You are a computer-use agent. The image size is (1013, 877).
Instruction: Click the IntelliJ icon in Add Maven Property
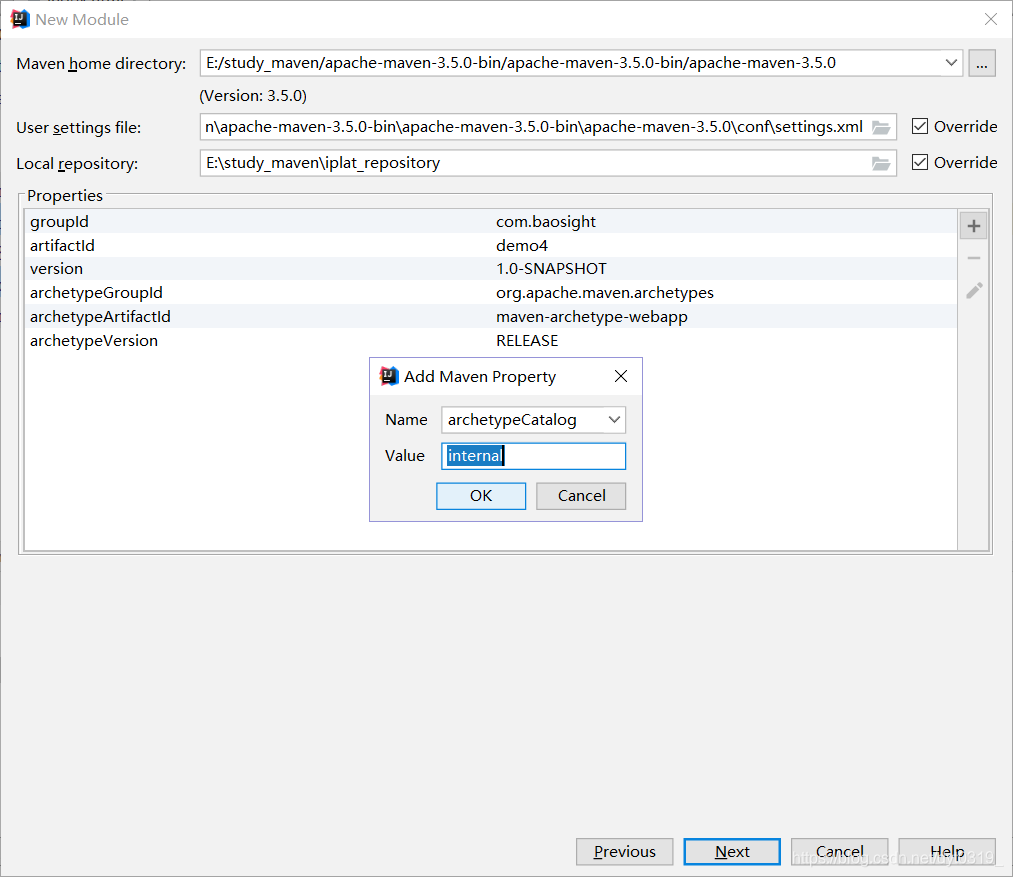tap(389, 376)
